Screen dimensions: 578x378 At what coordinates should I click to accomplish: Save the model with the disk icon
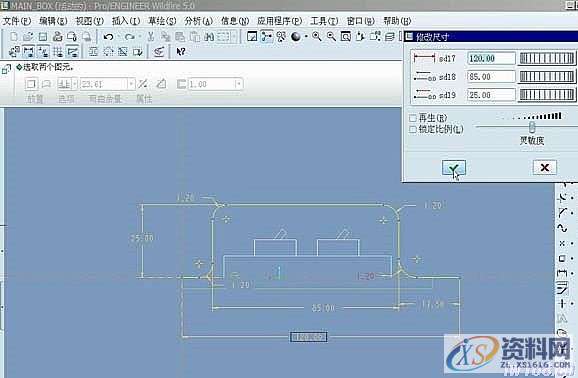[43, 37]
